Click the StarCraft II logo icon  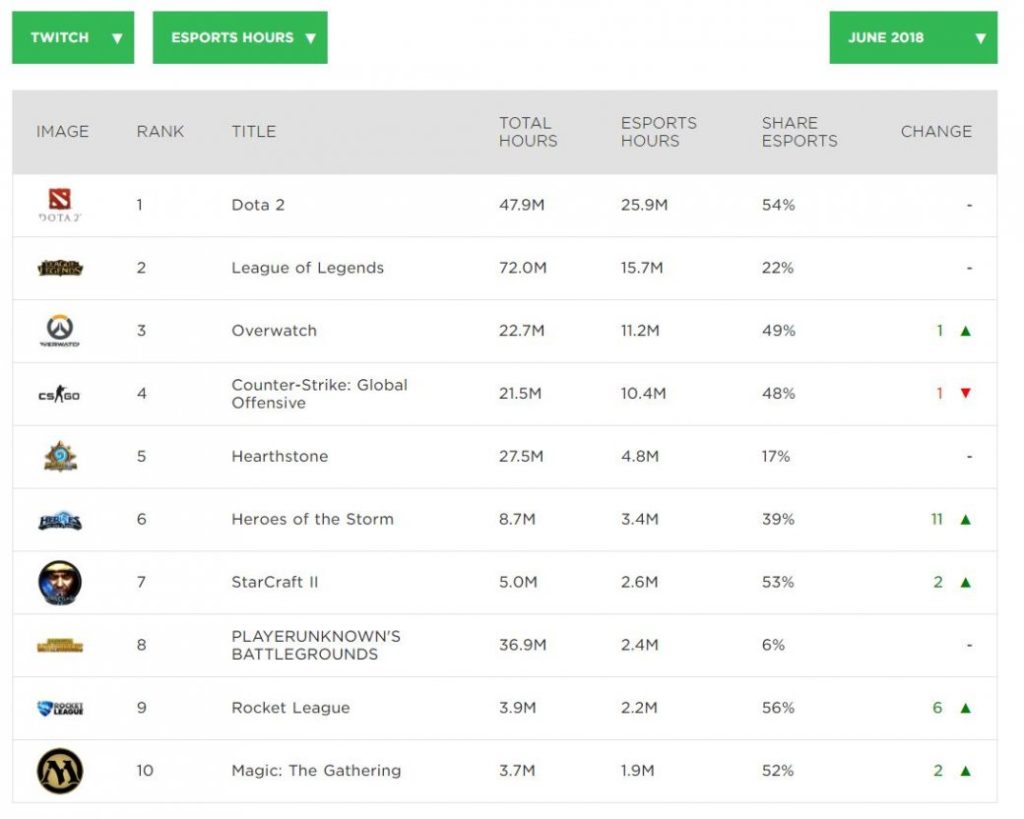point(60,582)
